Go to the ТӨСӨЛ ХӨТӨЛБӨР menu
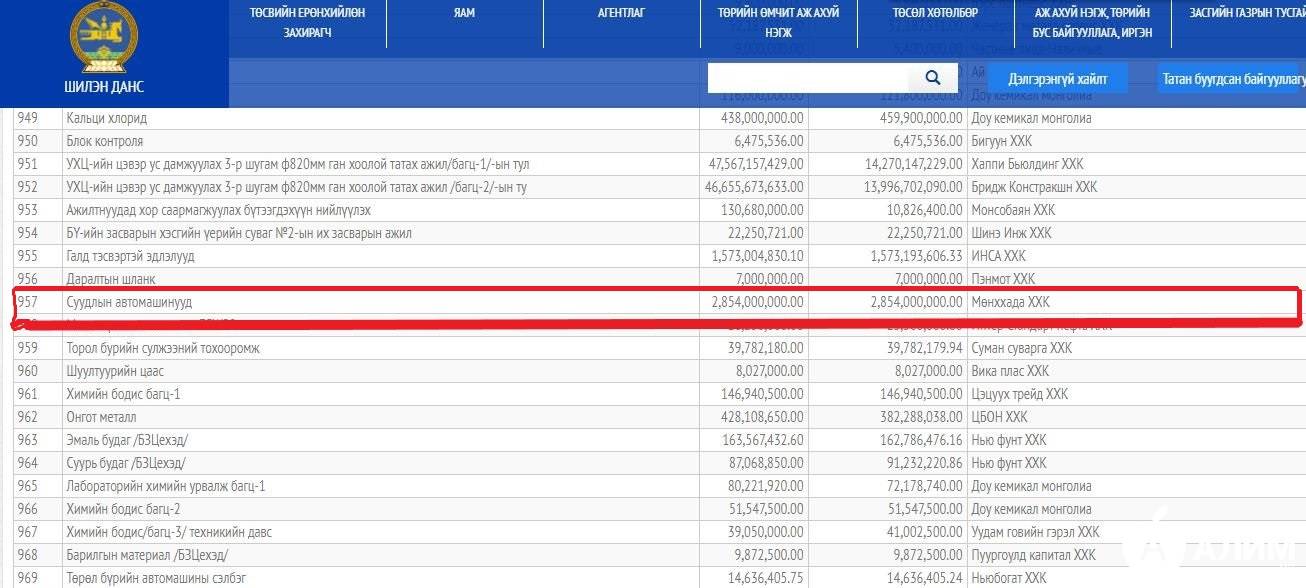The height and width of the screenshot is (588, 1306). coord(935,13)
